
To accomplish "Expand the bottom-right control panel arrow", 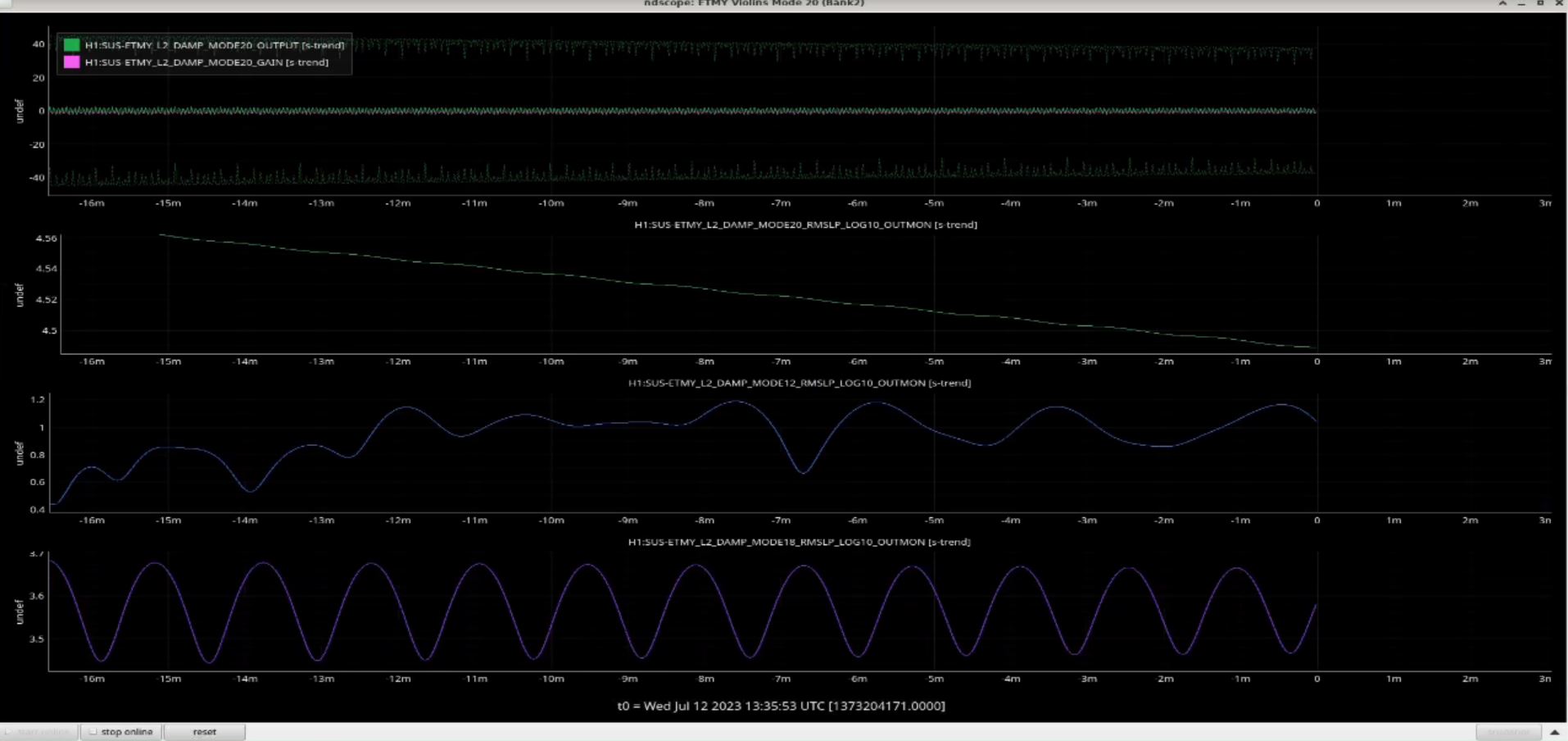I will (1554, 732).
